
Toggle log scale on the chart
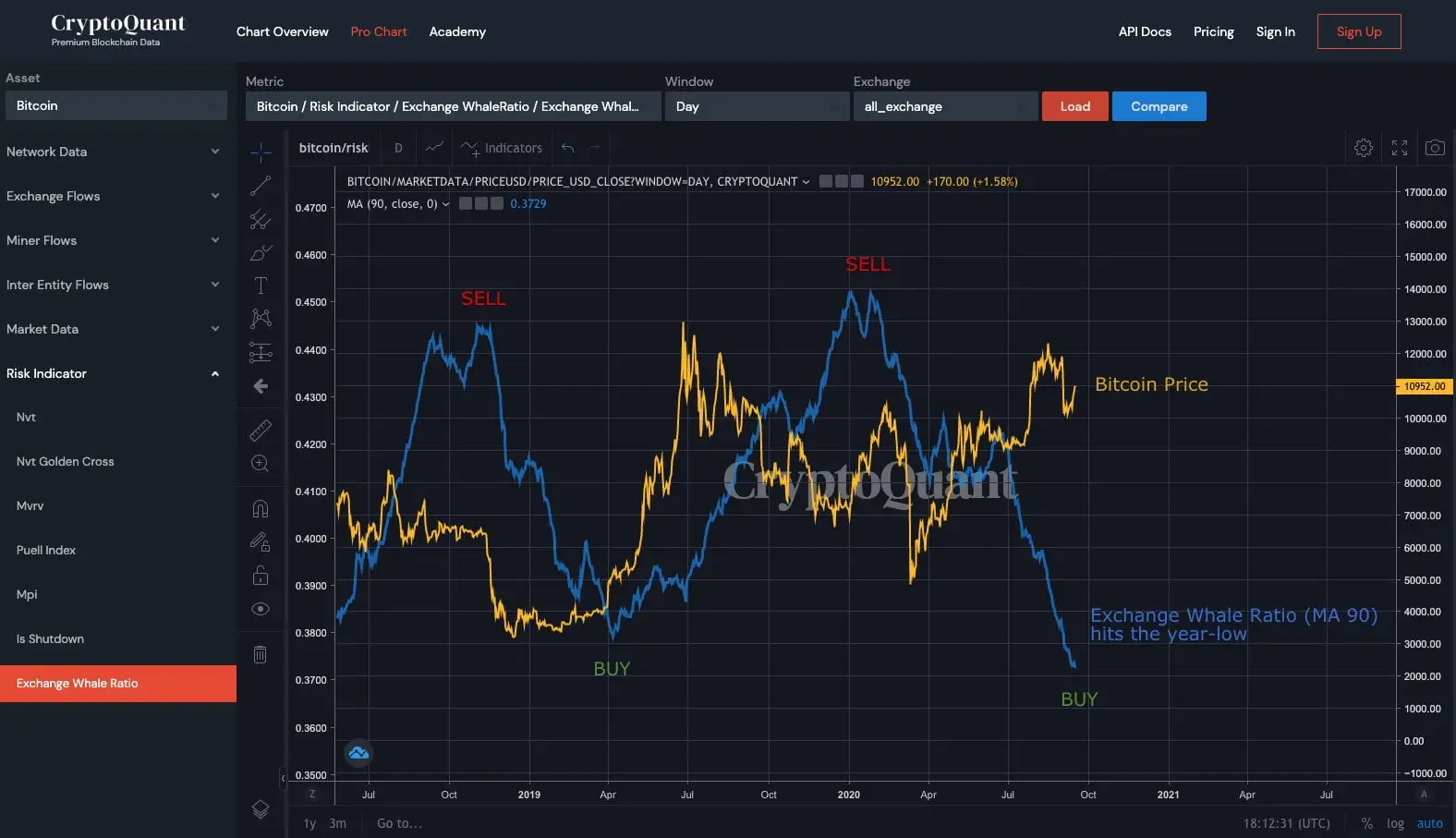[x=1395, y=823]
